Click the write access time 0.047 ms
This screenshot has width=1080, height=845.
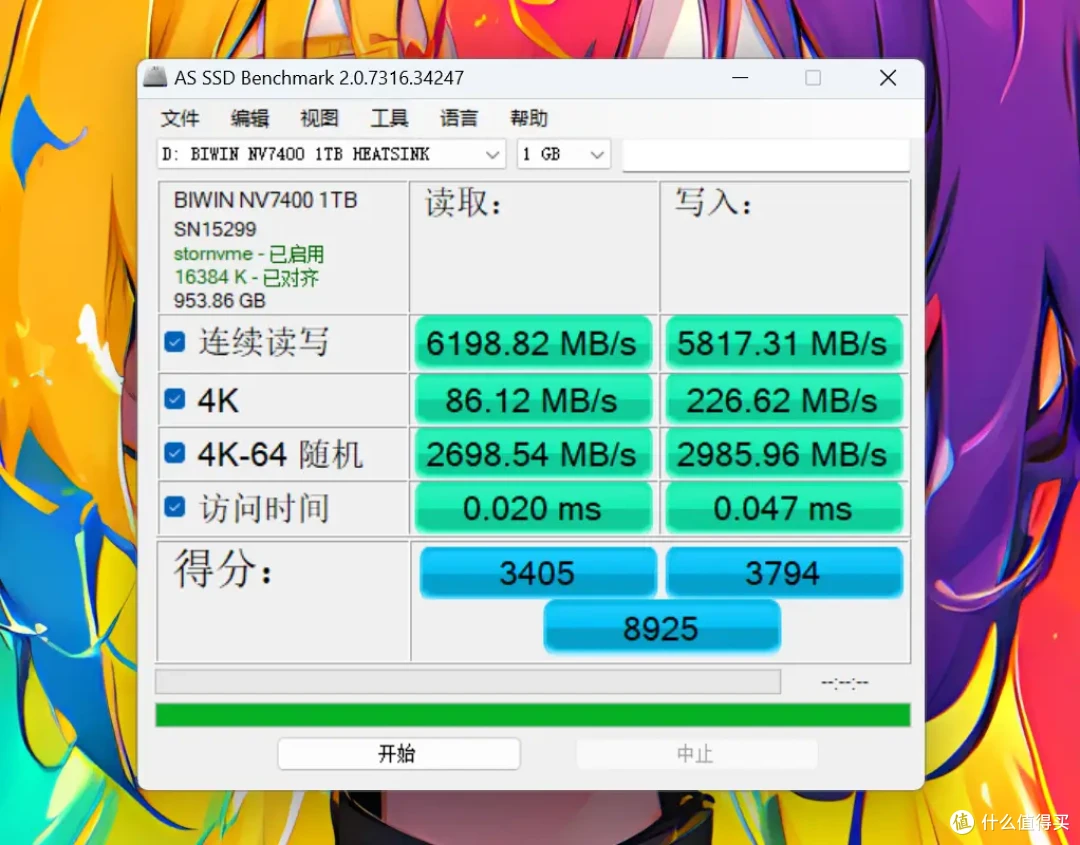click(783, 508)
